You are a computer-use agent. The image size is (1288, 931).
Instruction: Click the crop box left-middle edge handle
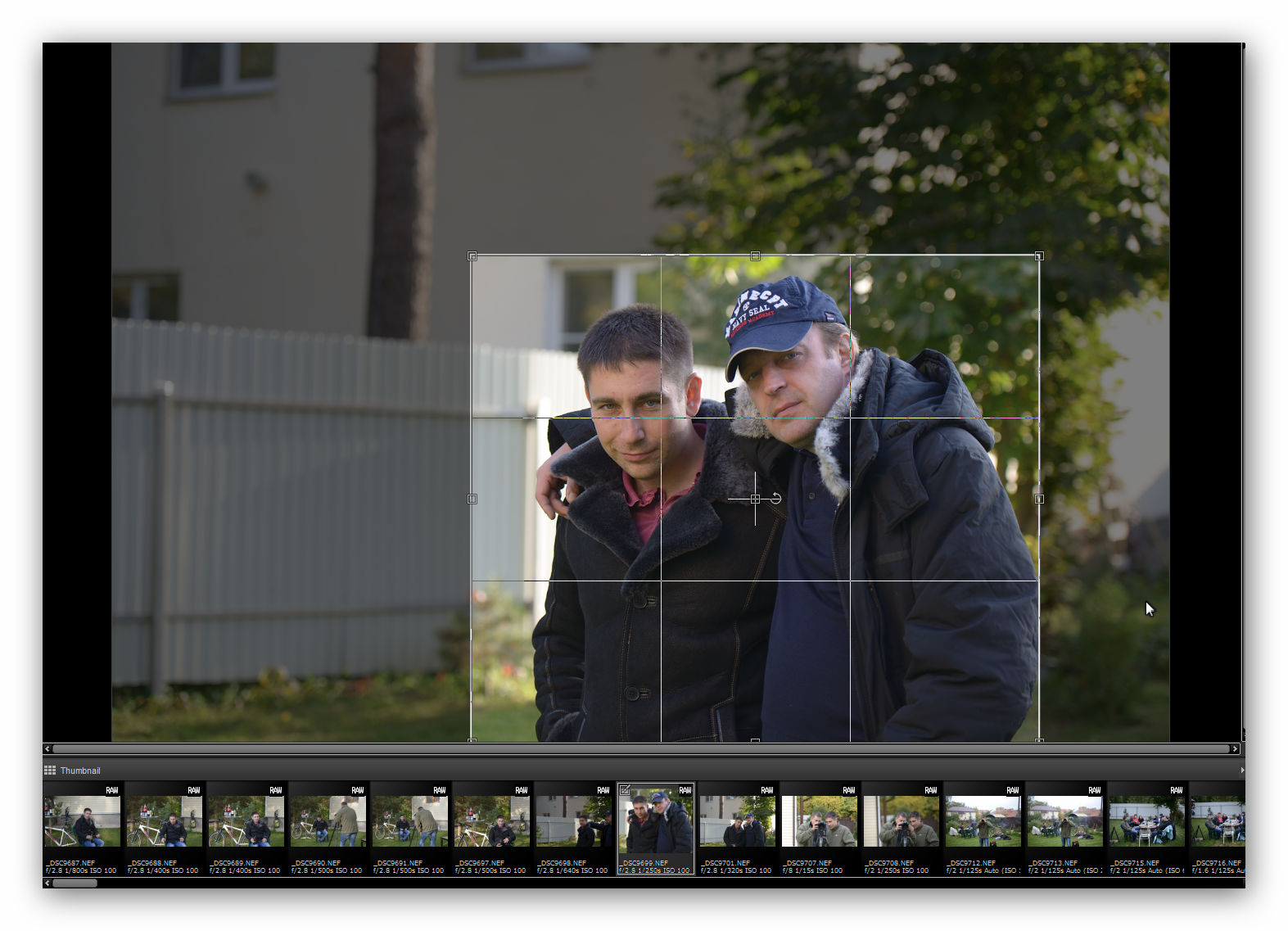(x=472, y=499)
